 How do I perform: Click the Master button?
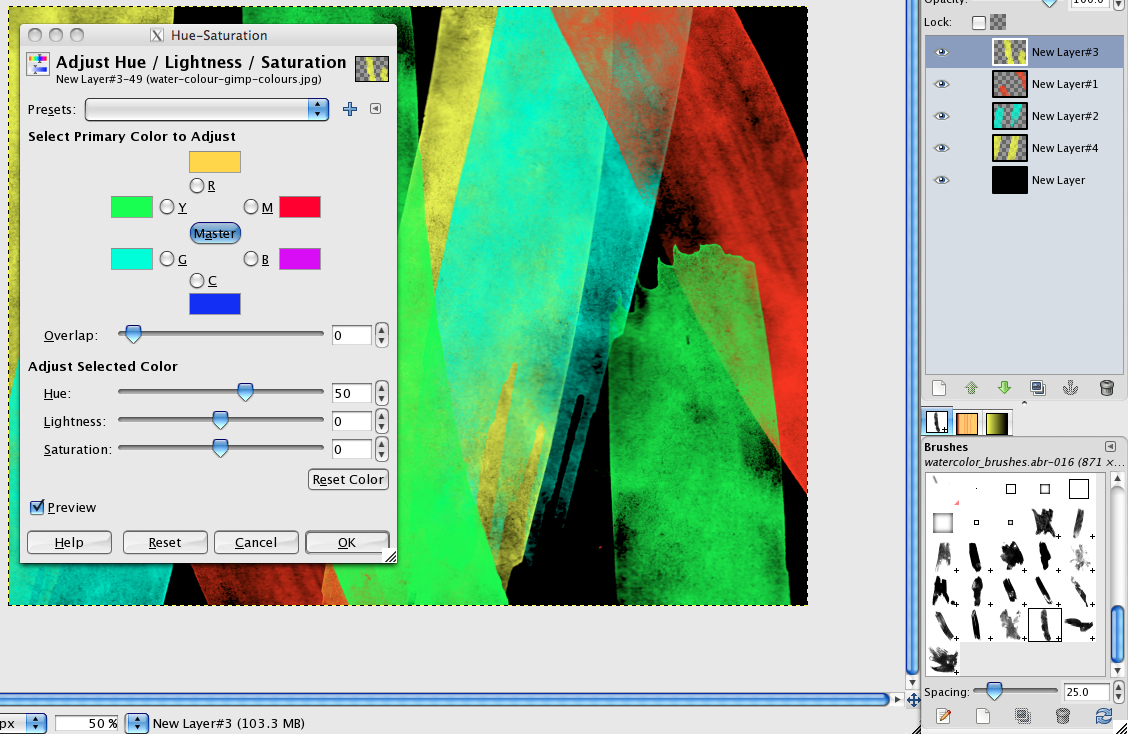(x=215, y=233)
